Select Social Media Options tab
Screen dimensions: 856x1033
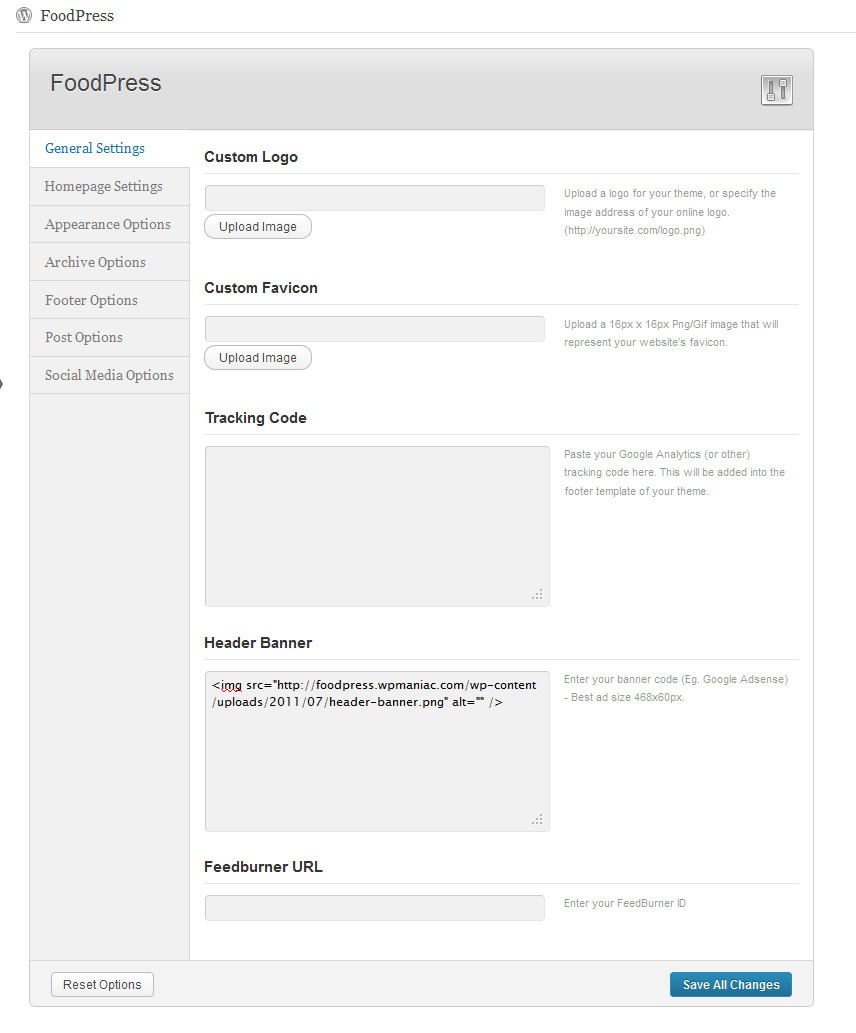point(109,376)
